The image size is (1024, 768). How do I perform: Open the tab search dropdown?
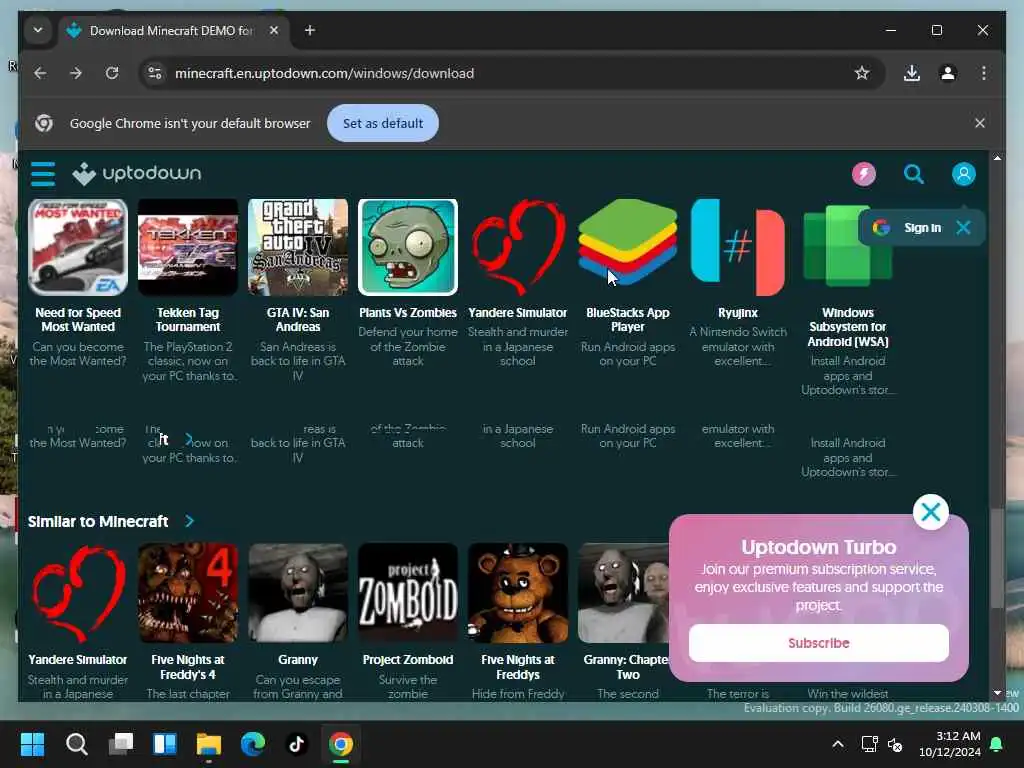point(38,30)
